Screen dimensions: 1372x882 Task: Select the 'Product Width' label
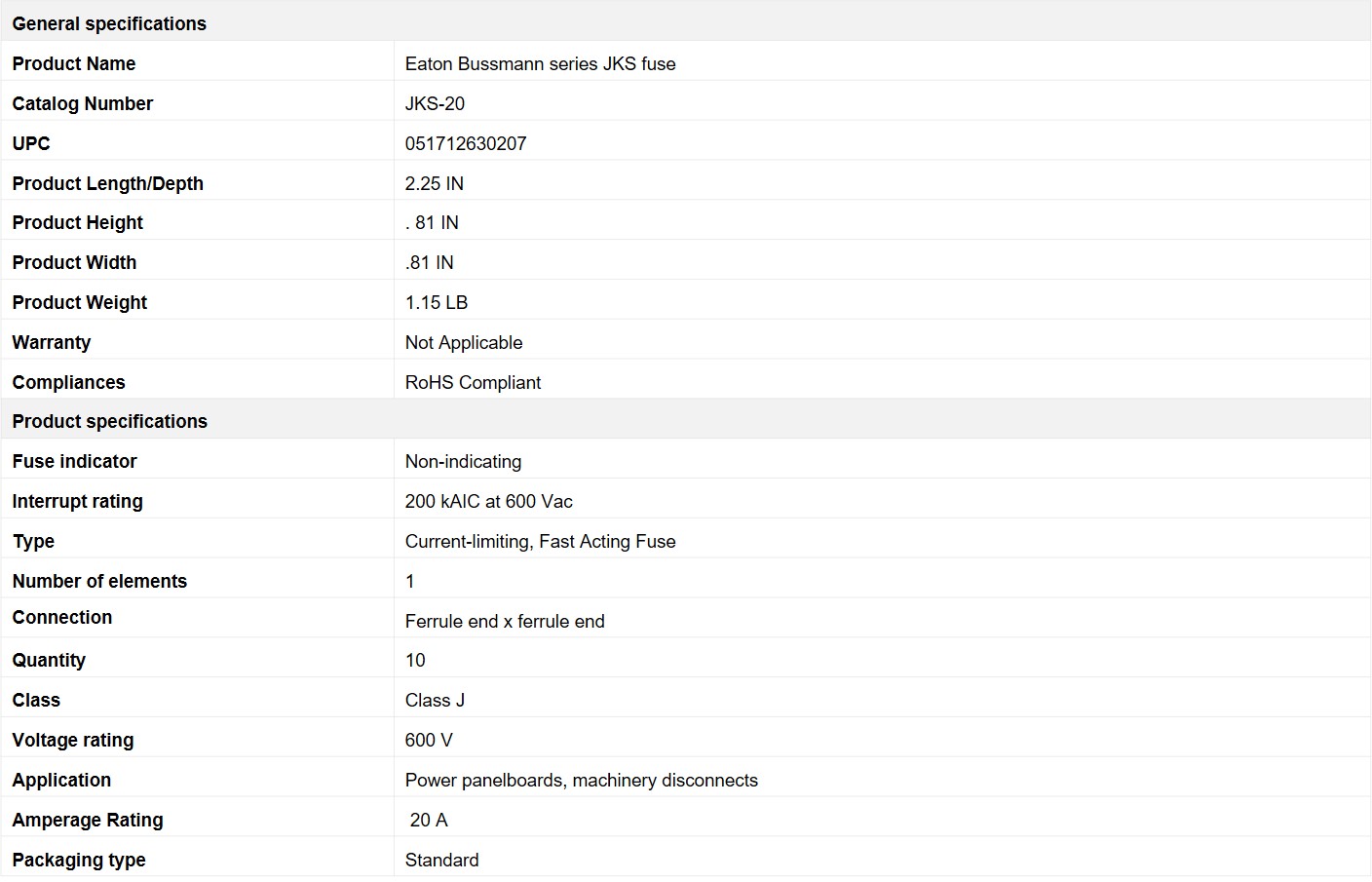(74, 262)
